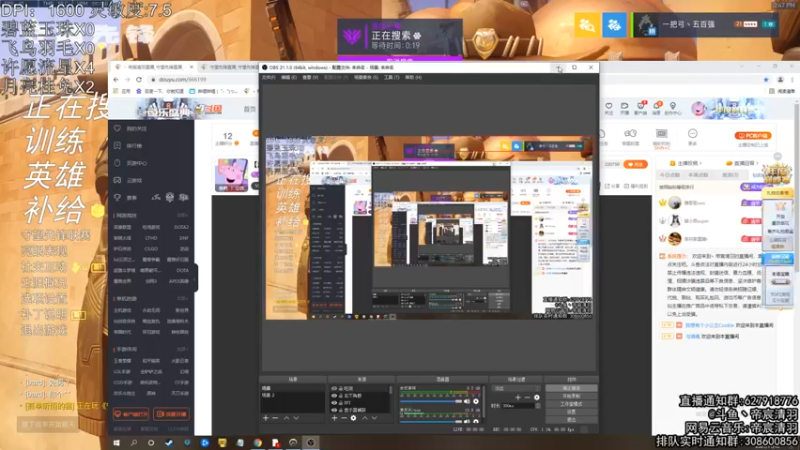The height and width of the screenshot is (450, 800).
Task: Toggle visibility of first source in list
Action: pyautogui.click(x=334, y=389)
